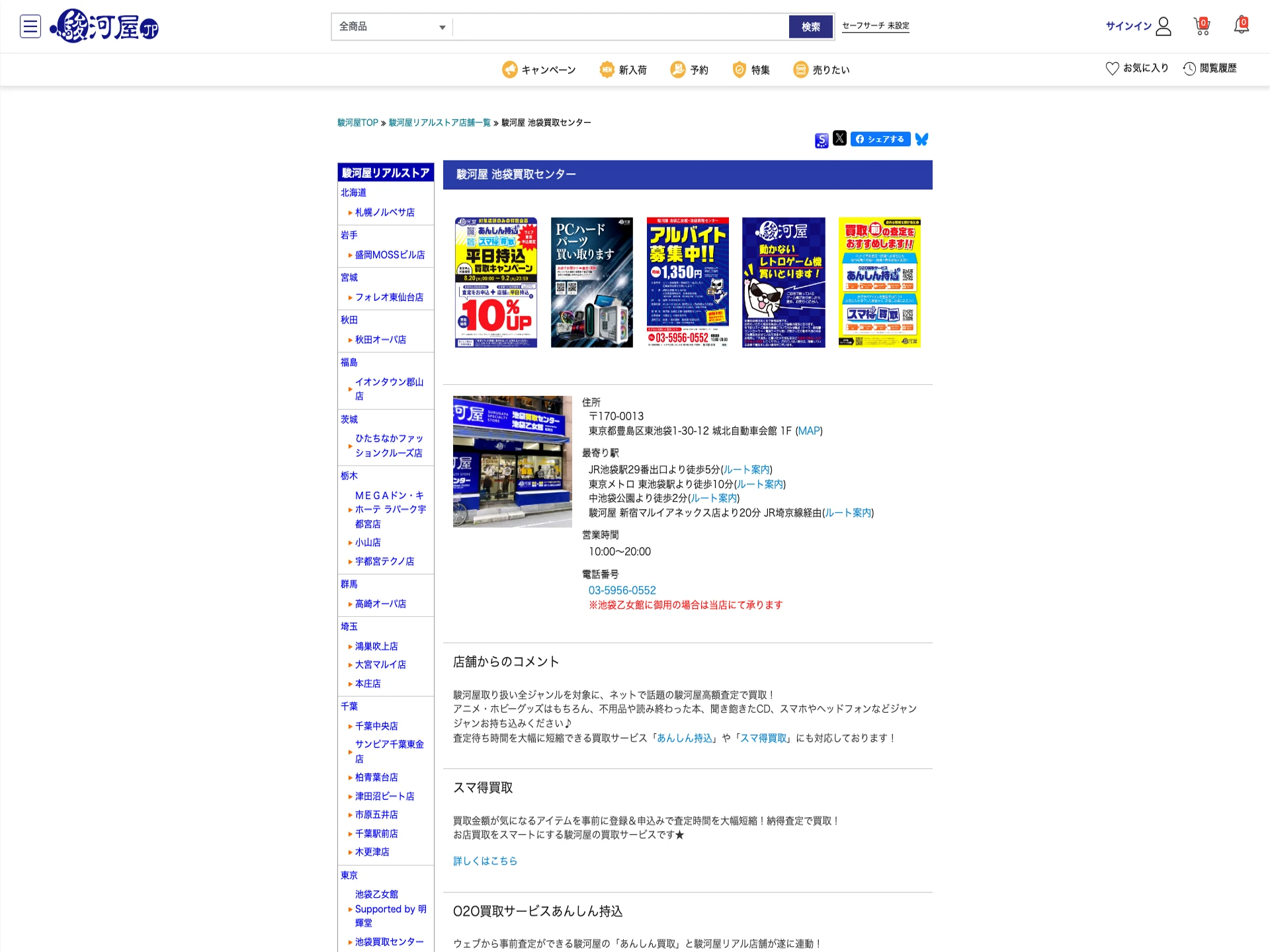This screenshot has width=1270, height=952.
Task: Open the shopping cart icon
Action: pyautogui.click(x=1202, y=26)
